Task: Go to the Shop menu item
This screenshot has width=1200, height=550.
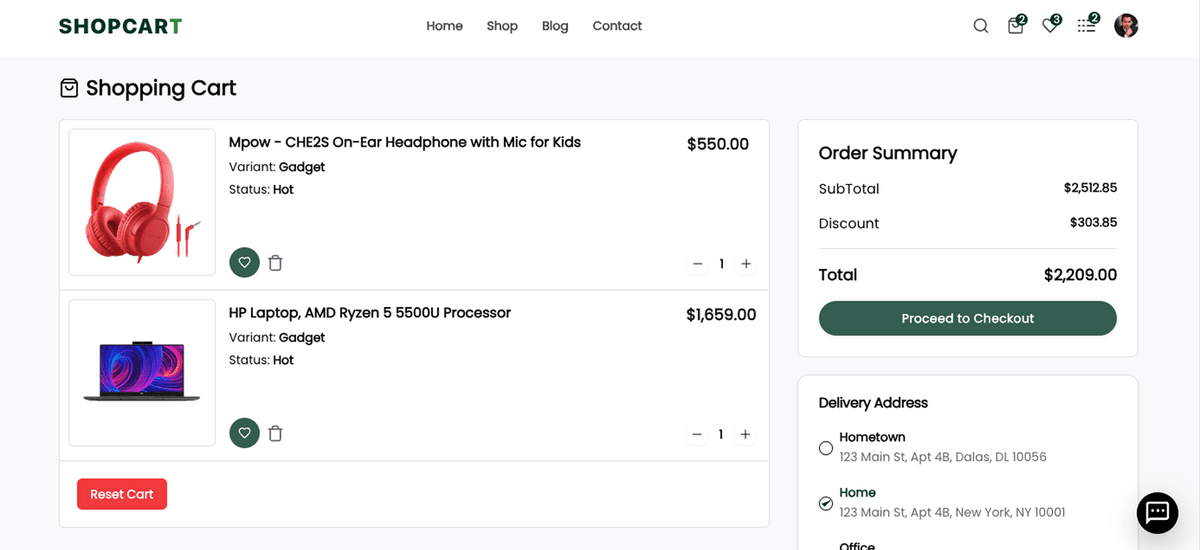Action: (502, 26)
